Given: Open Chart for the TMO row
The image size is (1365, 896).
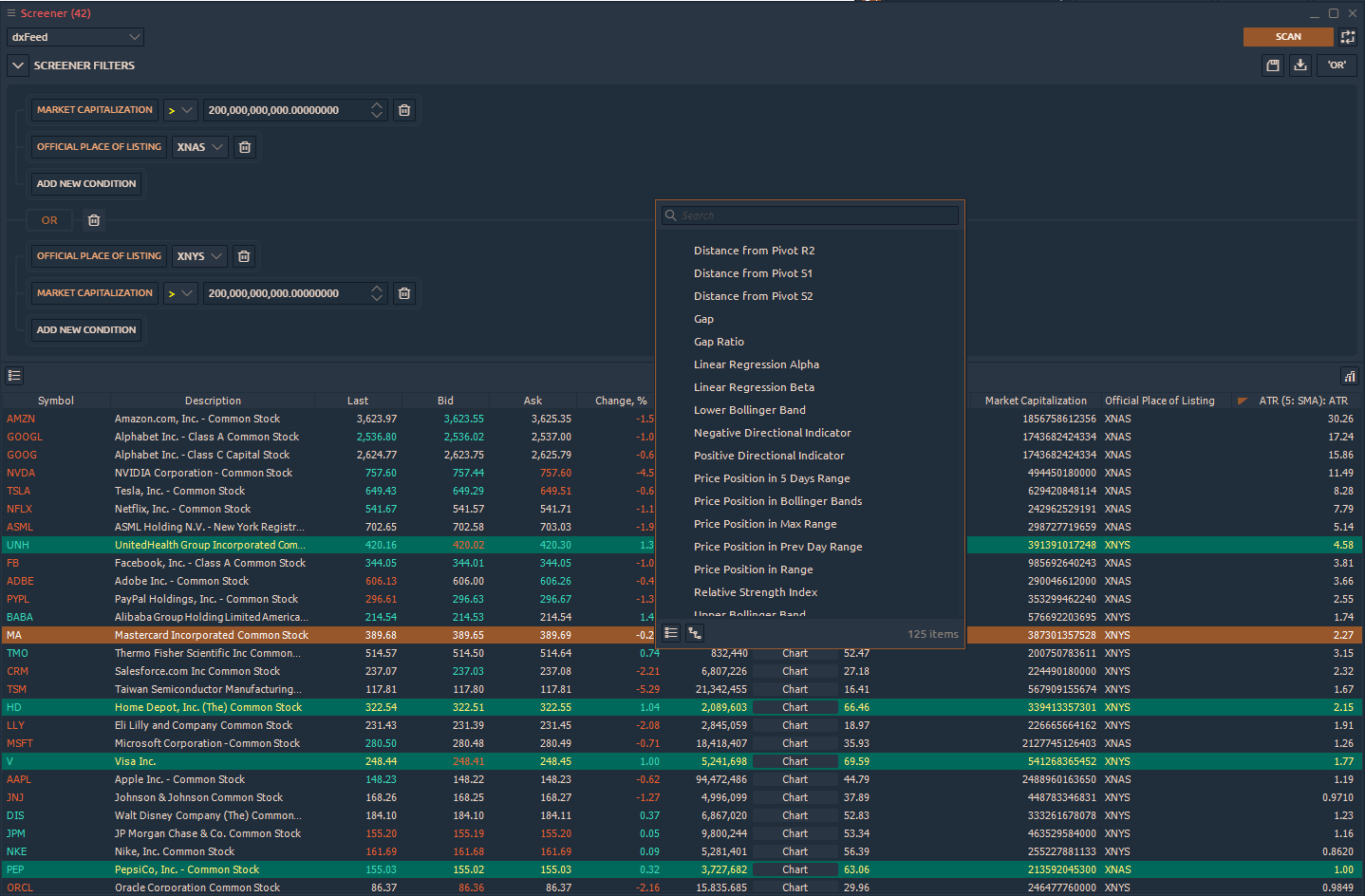Looking at the screenshot, I should pos(795,653).
